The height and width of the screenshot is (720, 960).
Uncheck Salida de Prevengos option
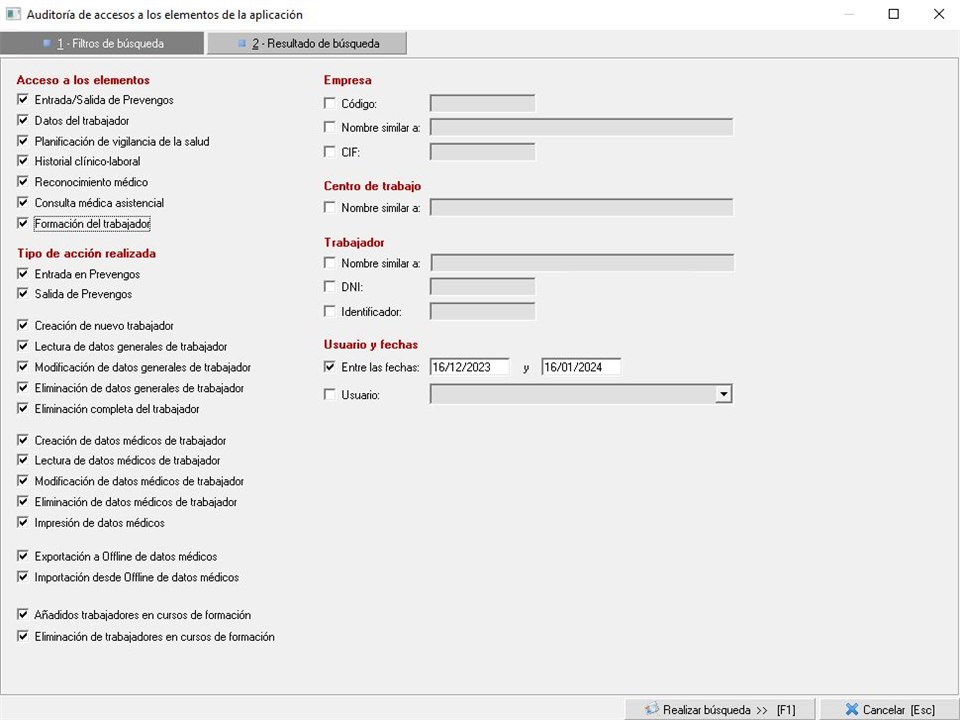click(23, 294)
